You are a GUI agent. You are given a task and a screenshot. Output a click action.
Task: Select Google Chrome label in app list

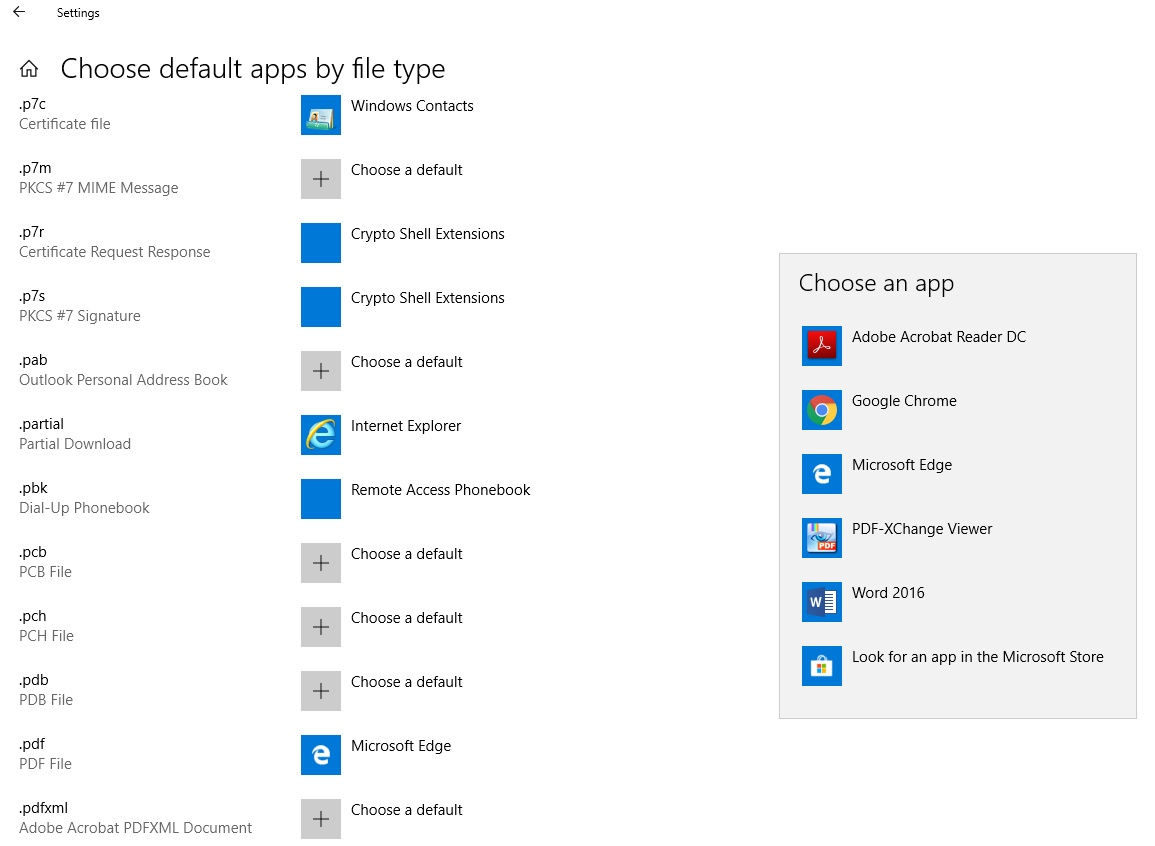click(x=904, y=401)
